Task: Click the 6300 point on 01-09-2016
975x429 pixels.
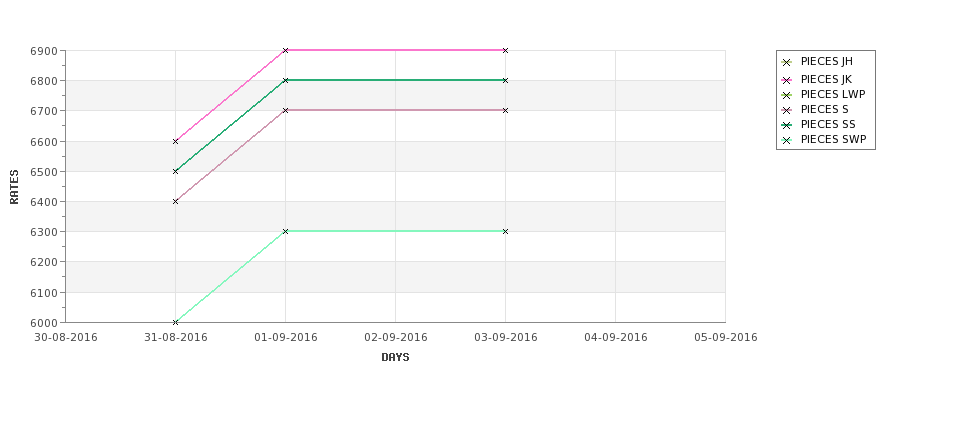Action: pos(285,231)
